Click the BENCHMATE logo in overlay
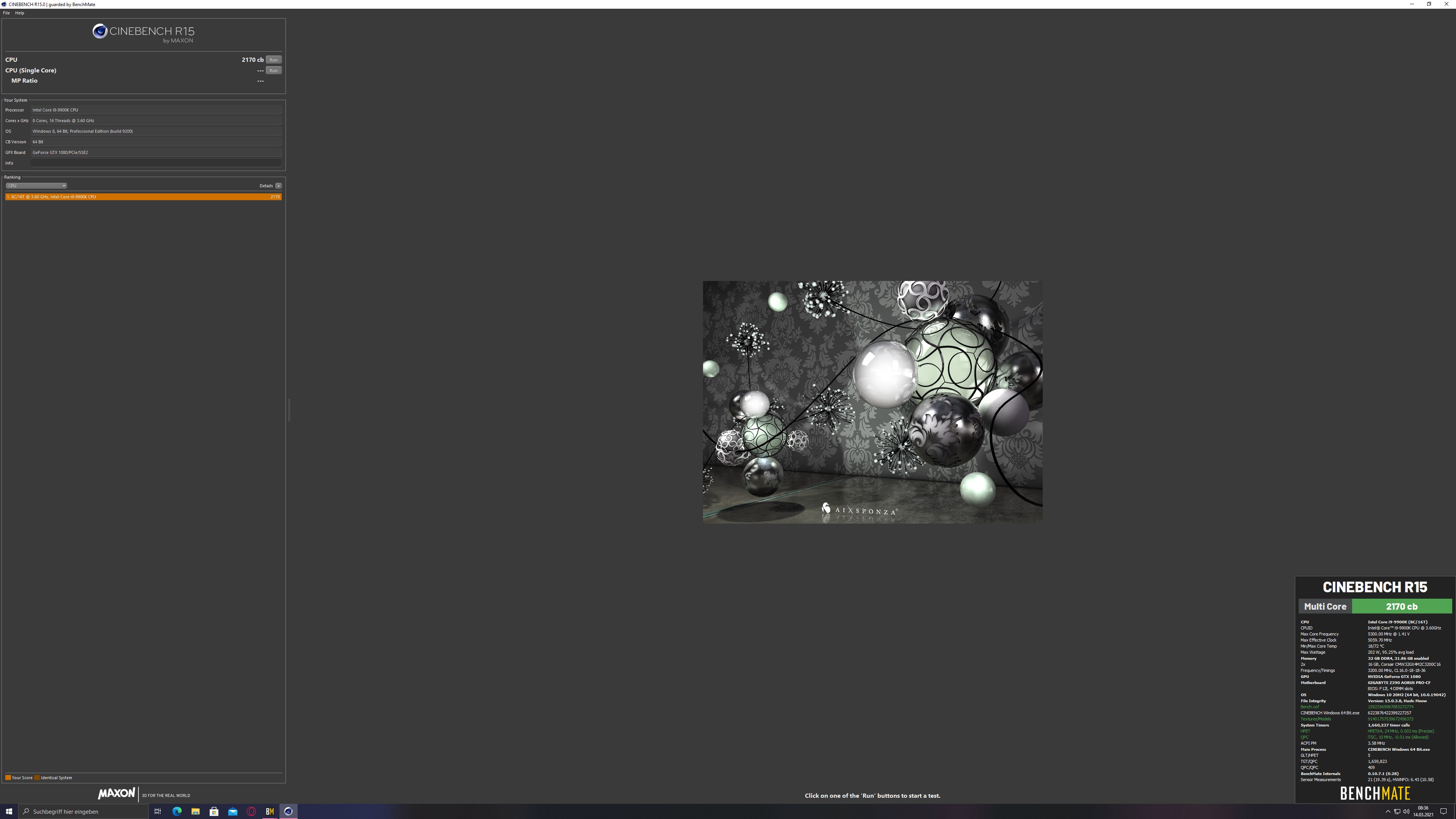This screenshot has height=819, width=1456. pos(1375,794)
